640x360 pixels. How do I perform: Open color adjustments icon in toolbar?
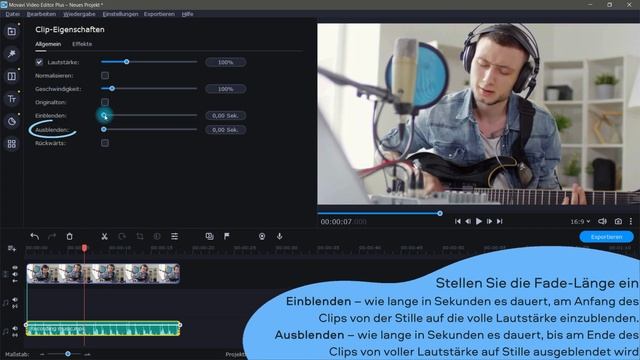(x=157, y=236)
